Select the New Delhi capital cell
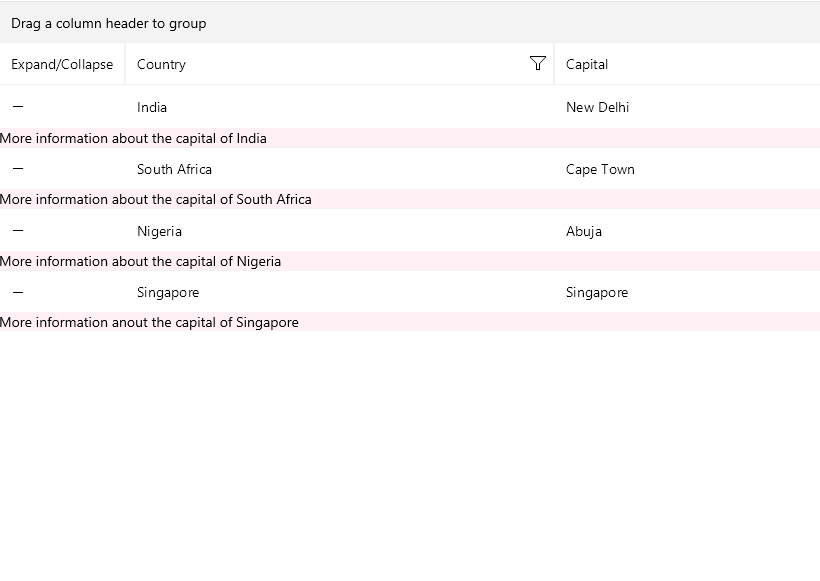Image resolution: width=820 pixels, height=581 pixels. [597, 107]
